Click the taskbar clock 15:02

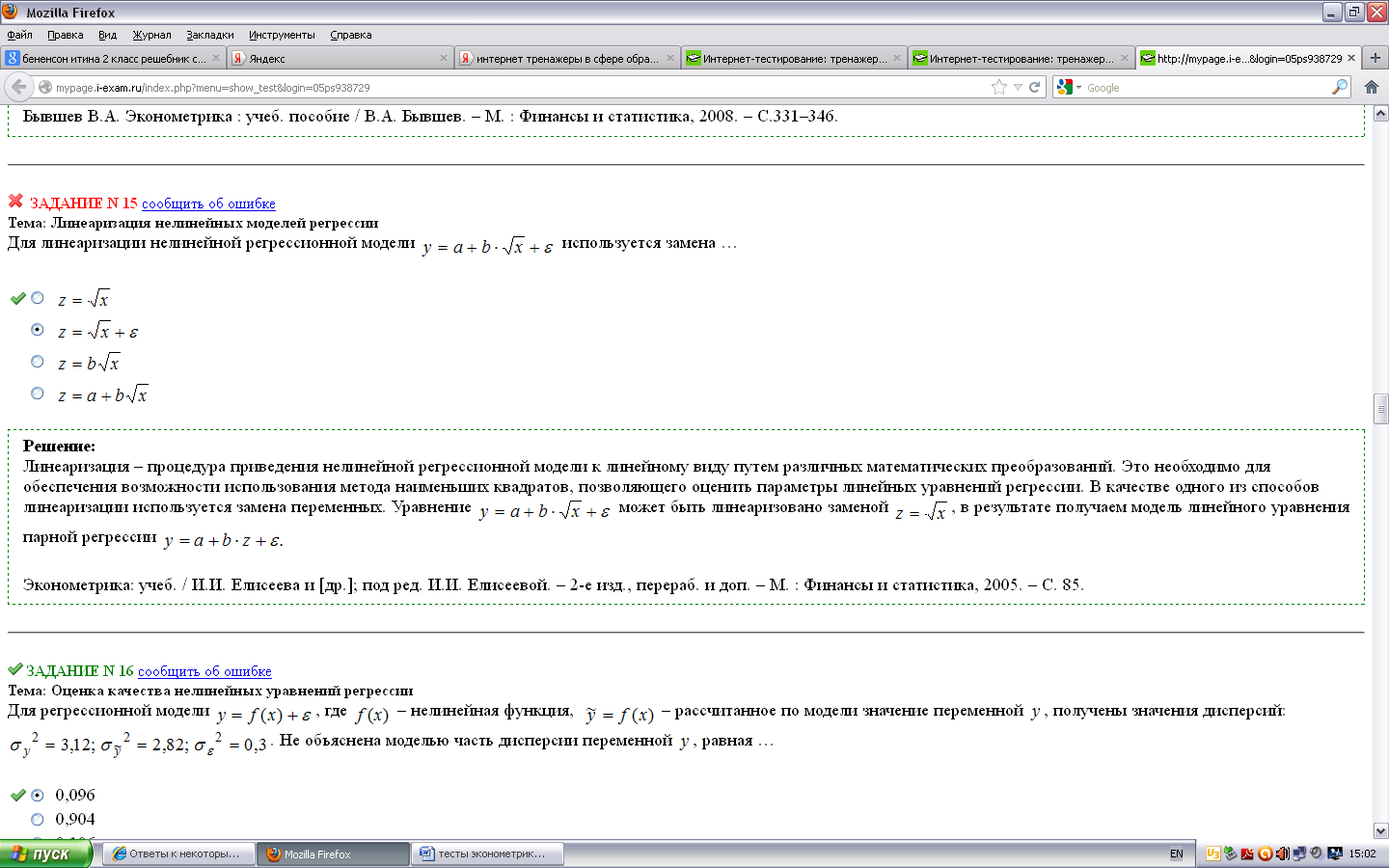click(1362, 854)
